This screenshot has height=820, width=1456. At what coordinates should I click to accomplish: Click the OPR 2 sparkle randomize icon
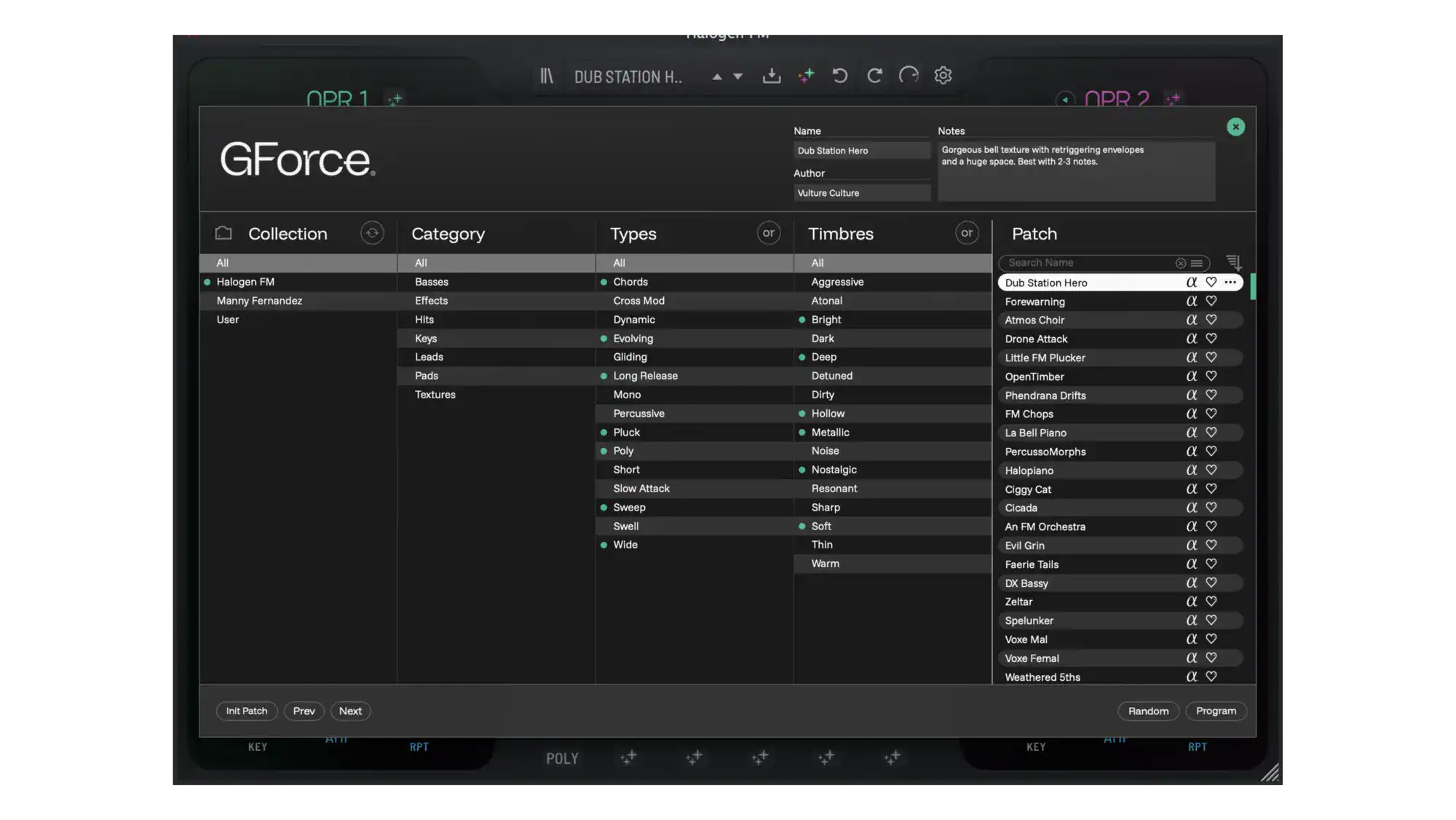tap(1173, 100)
